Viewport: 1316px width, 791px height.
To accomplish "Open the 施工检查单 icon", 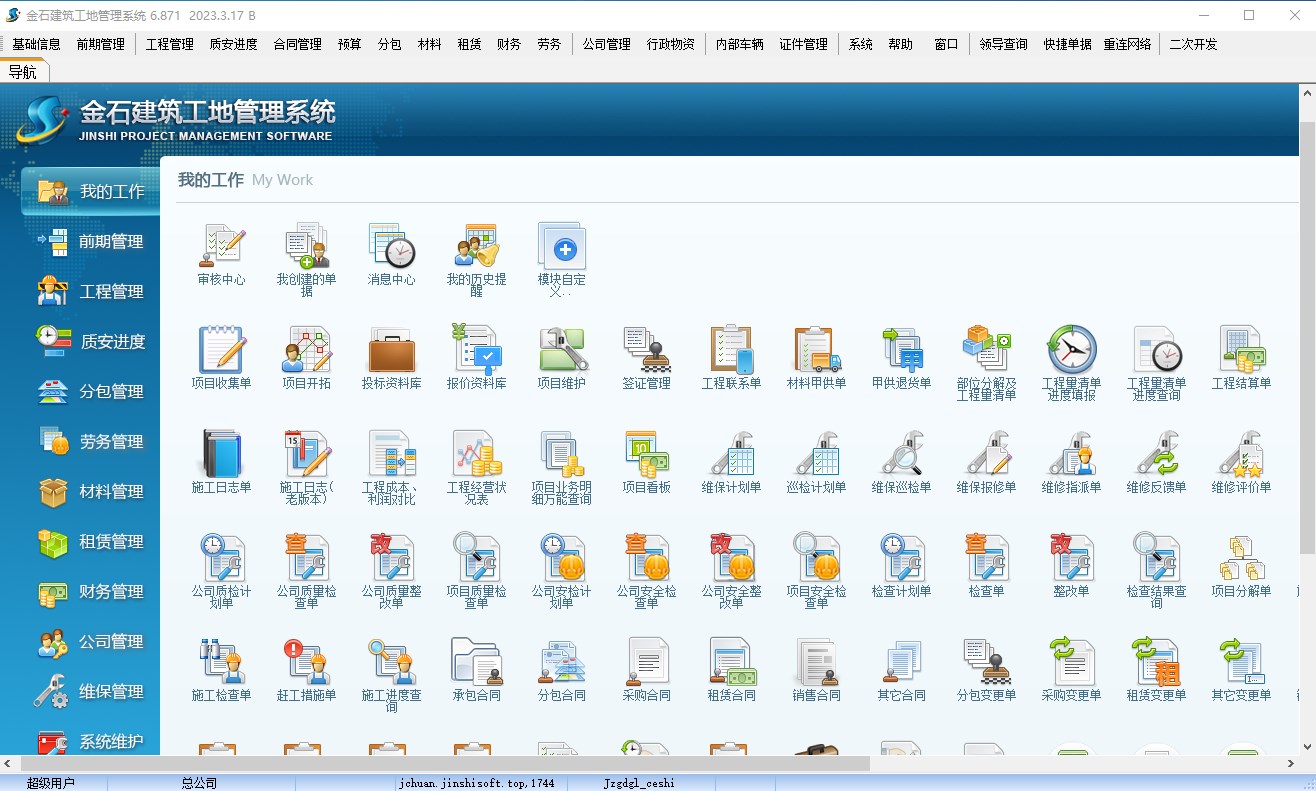I will (x=221, y=662).
